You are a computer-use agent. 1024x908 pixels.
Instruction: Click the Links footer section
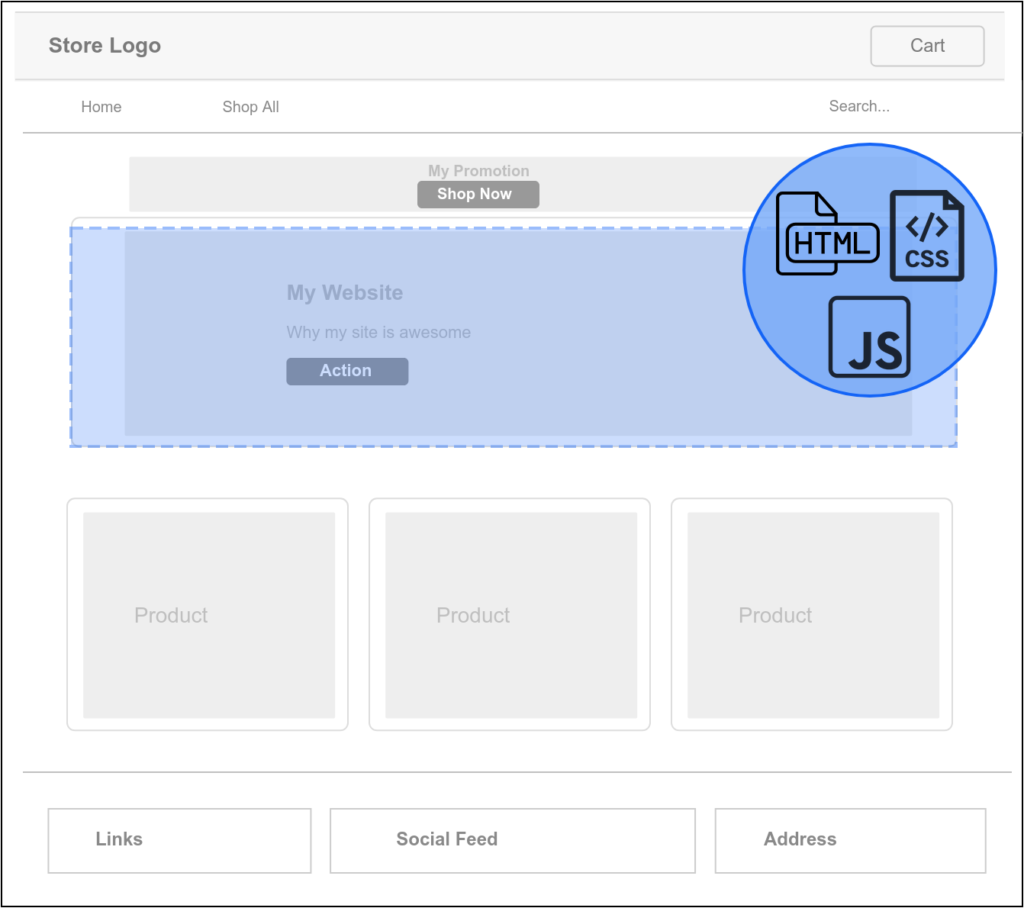click(x=179, y=840)
